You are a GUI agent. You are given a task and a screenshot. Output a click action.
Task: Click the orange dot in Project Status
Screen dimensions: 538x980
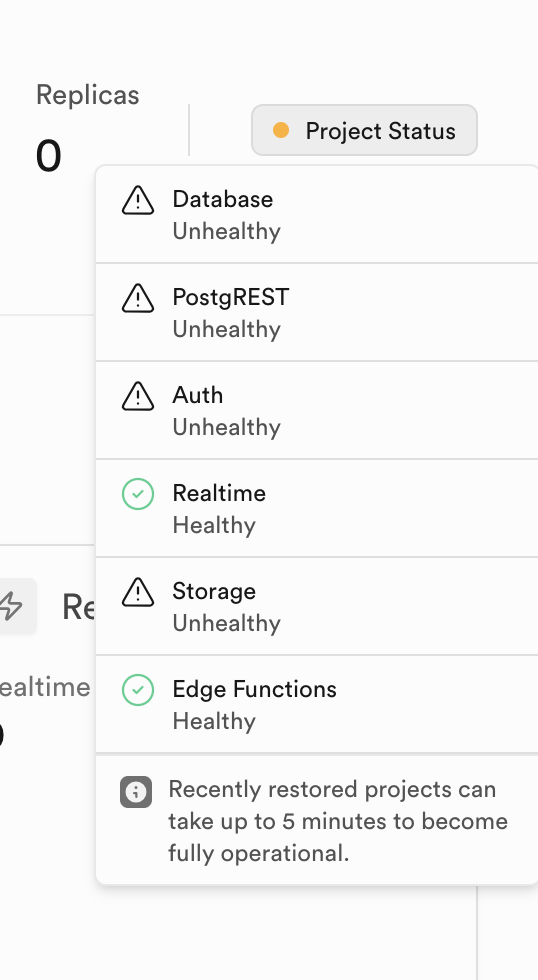click(x=281, y=130)
